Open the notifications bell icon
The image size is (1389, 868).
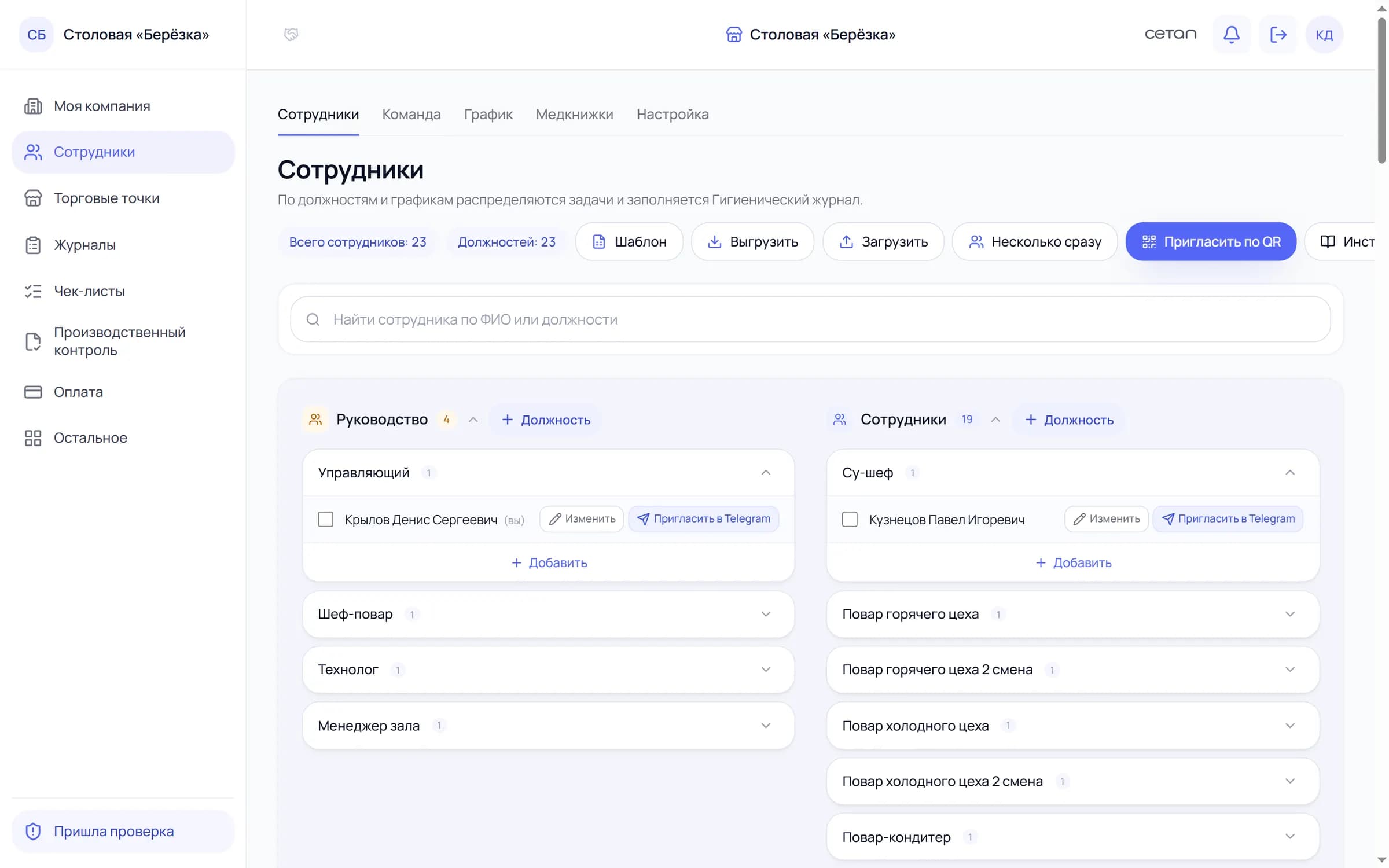pyautogui.click(x=1231, y=35)
